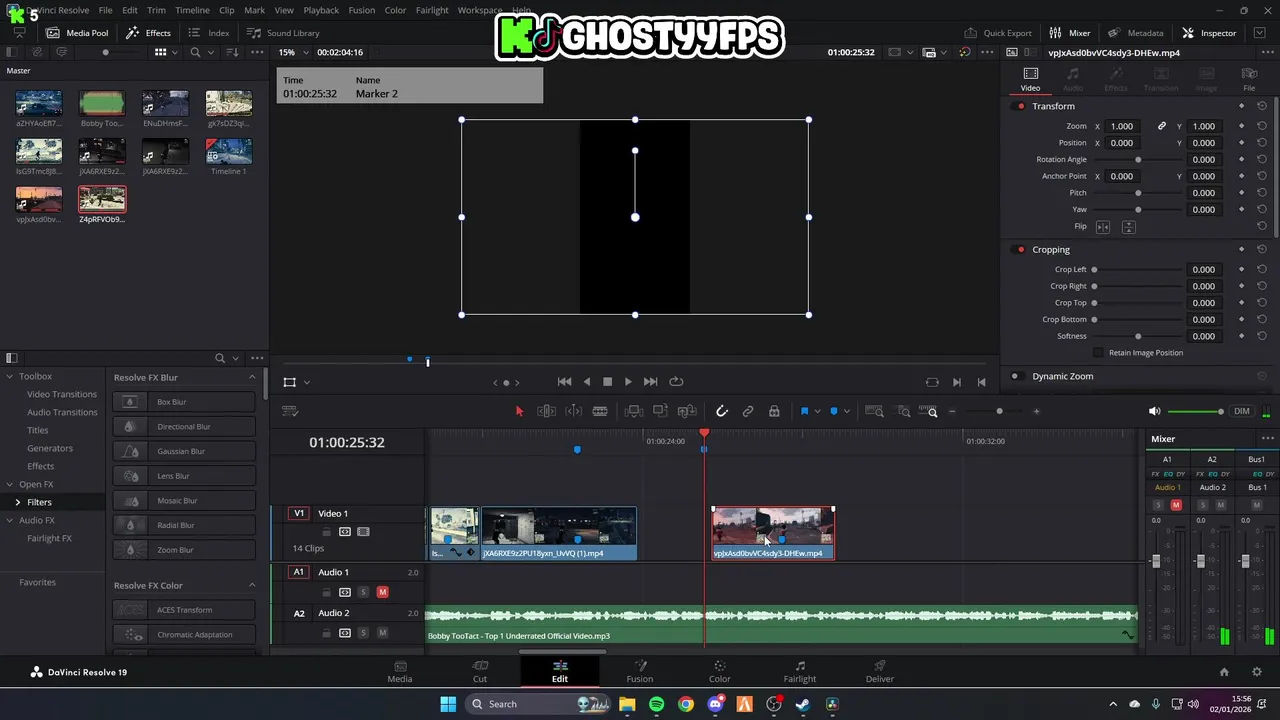The height and width of the screenshot is (720, 1280).
Task: Activate the Dynamic Trim Mode tool
Action: [573, 411]
